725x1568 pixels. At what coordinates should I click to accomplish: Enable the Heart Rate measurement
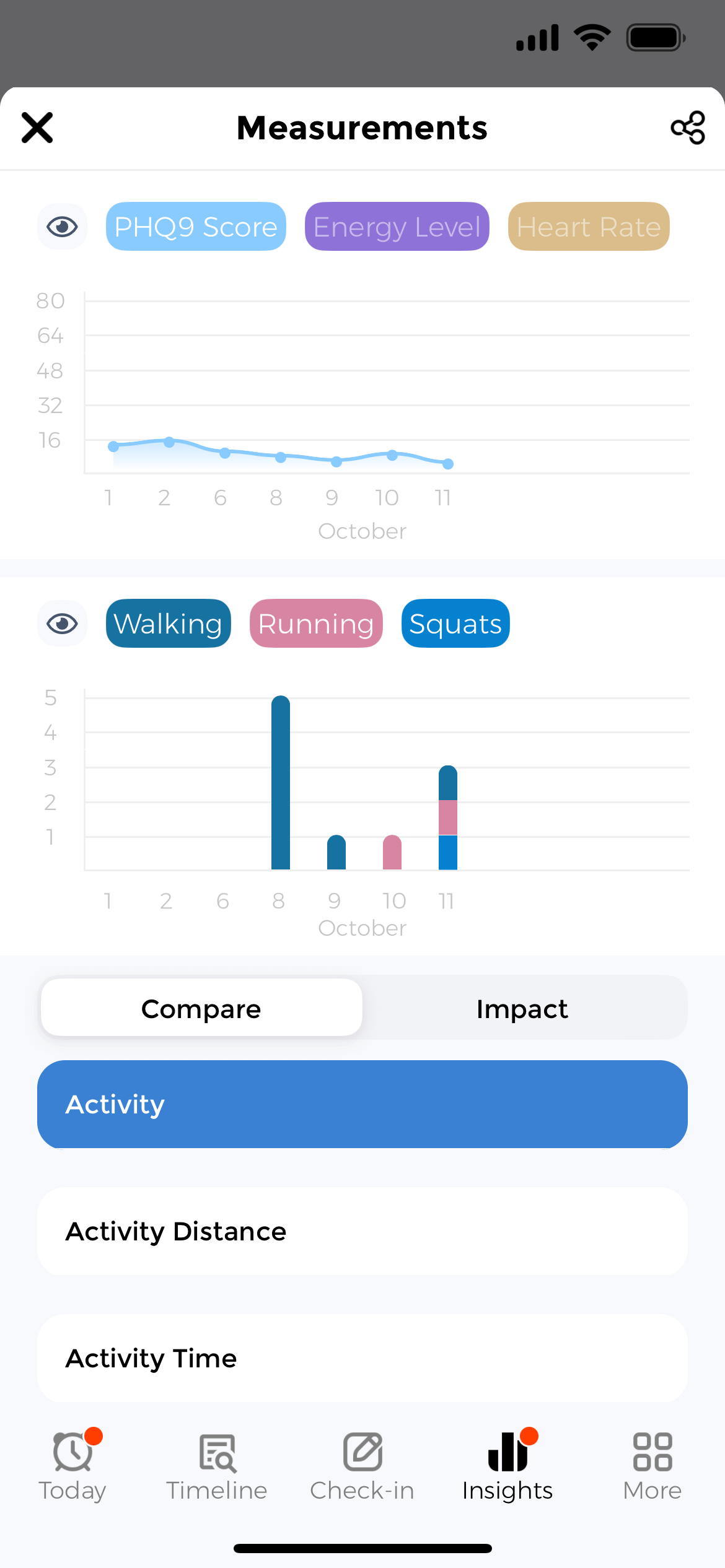click(588, 227)
